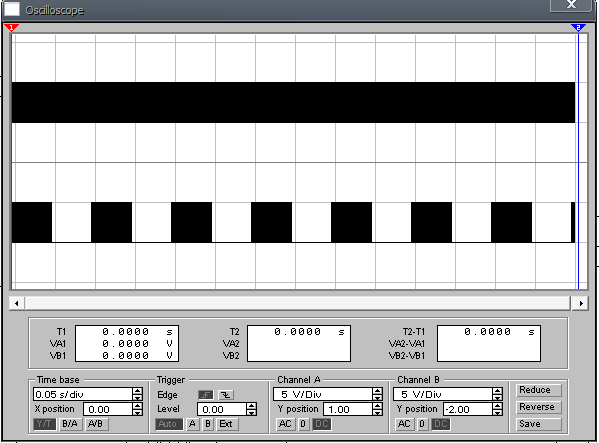This screenshot has height=443, width=599.
Task: Increase Channel A Y position
Action: point(377,406)
